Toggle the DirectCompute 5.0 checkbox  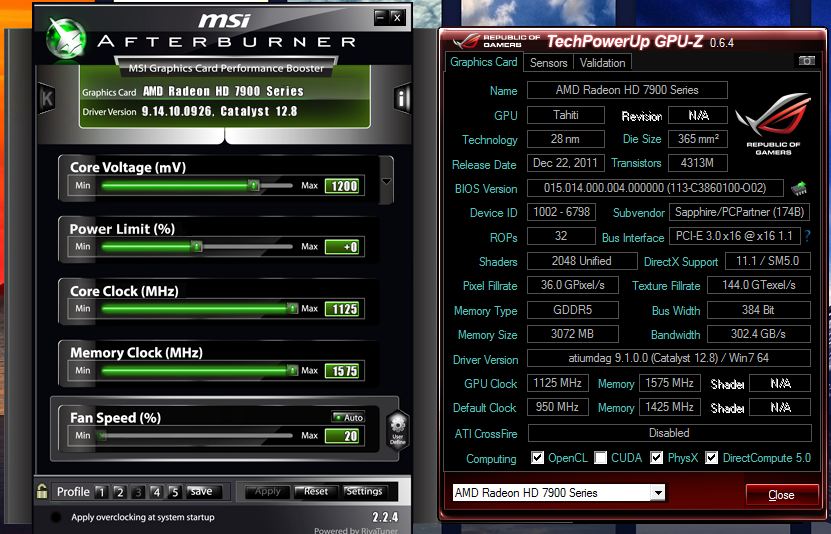[x=711, y=458]
